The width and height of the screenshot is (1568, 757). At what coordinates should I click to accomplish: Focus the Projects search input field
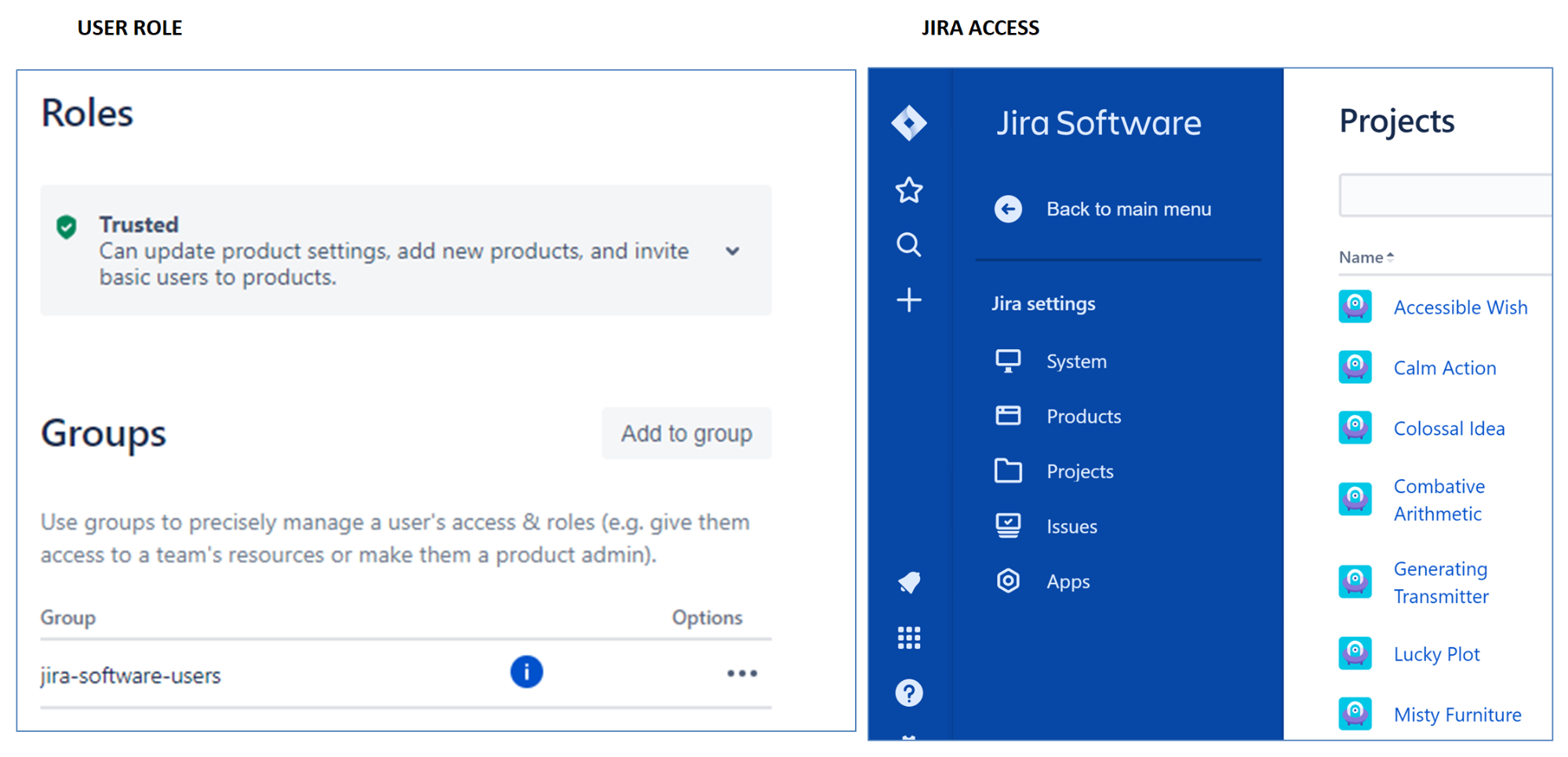1445,195
